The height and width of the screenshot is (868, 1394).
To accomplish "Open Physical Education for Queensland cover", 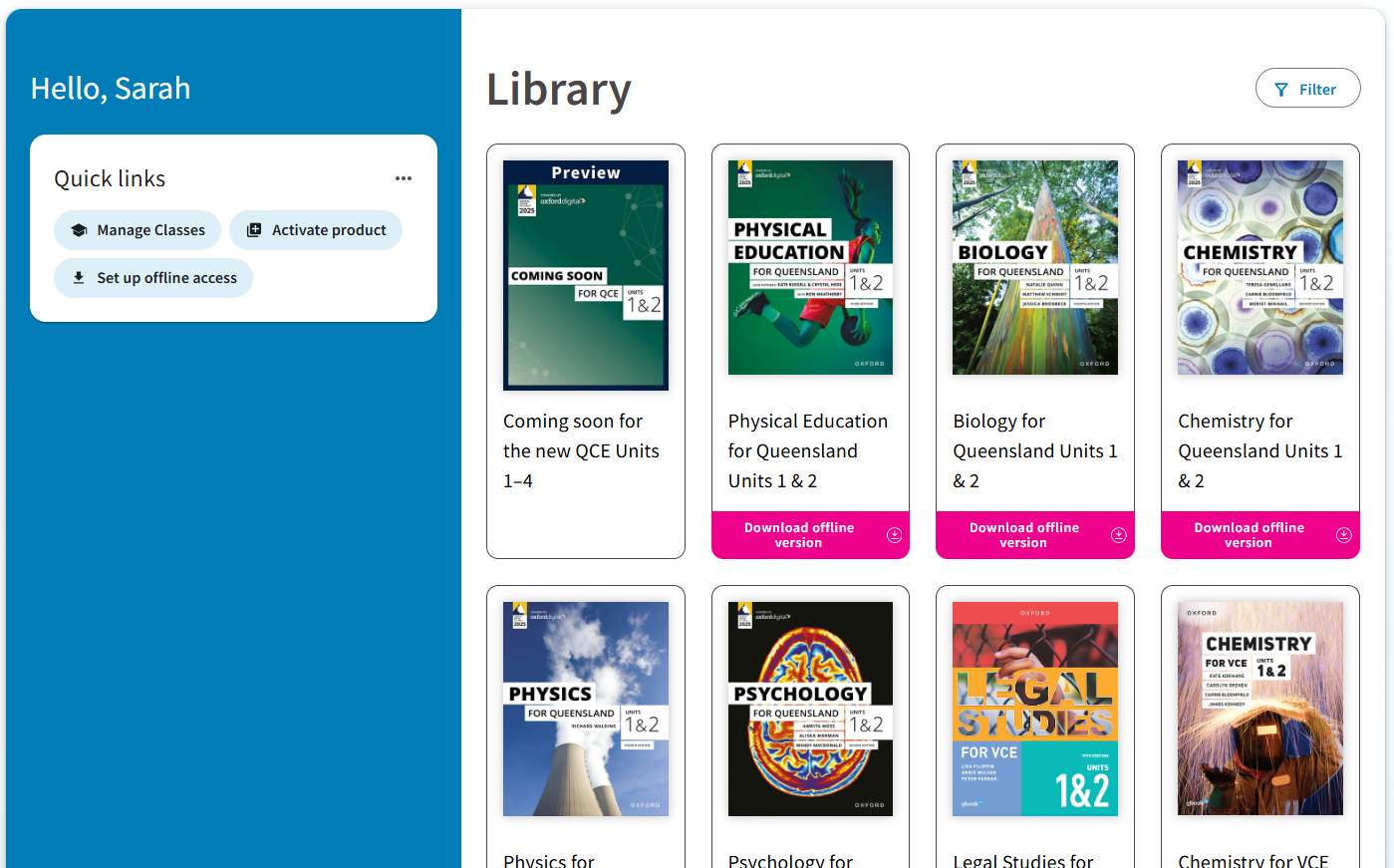I will pyautogui.click(x=810, y=267).
